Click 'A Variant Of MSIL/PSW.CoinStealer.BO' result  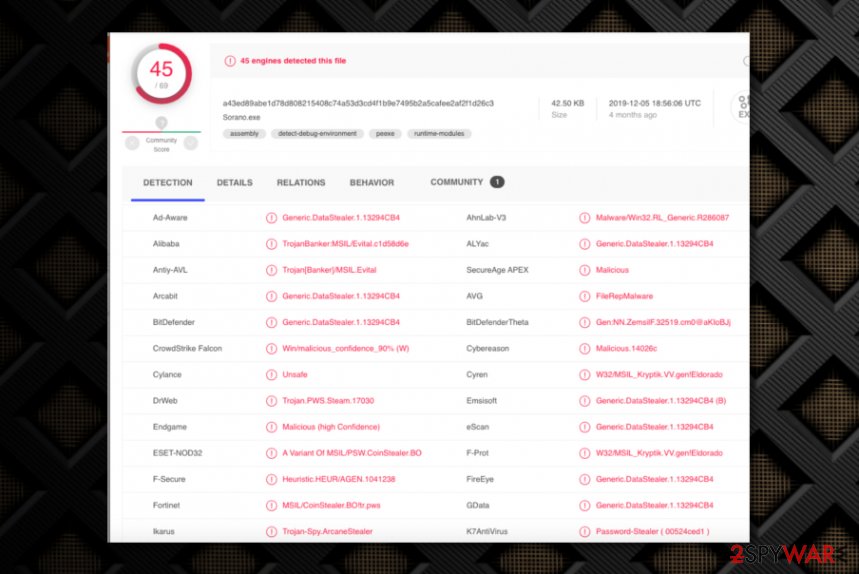[x=352, y=453]
